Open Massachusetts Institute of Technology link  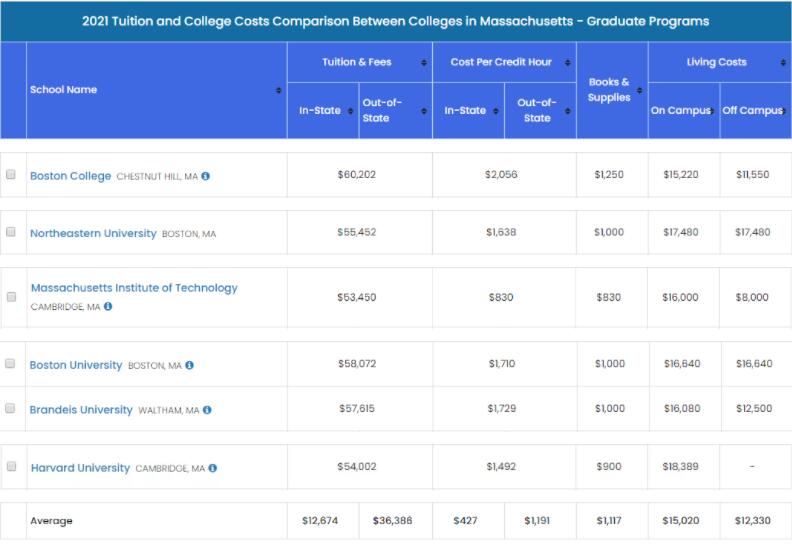(134, 288)
